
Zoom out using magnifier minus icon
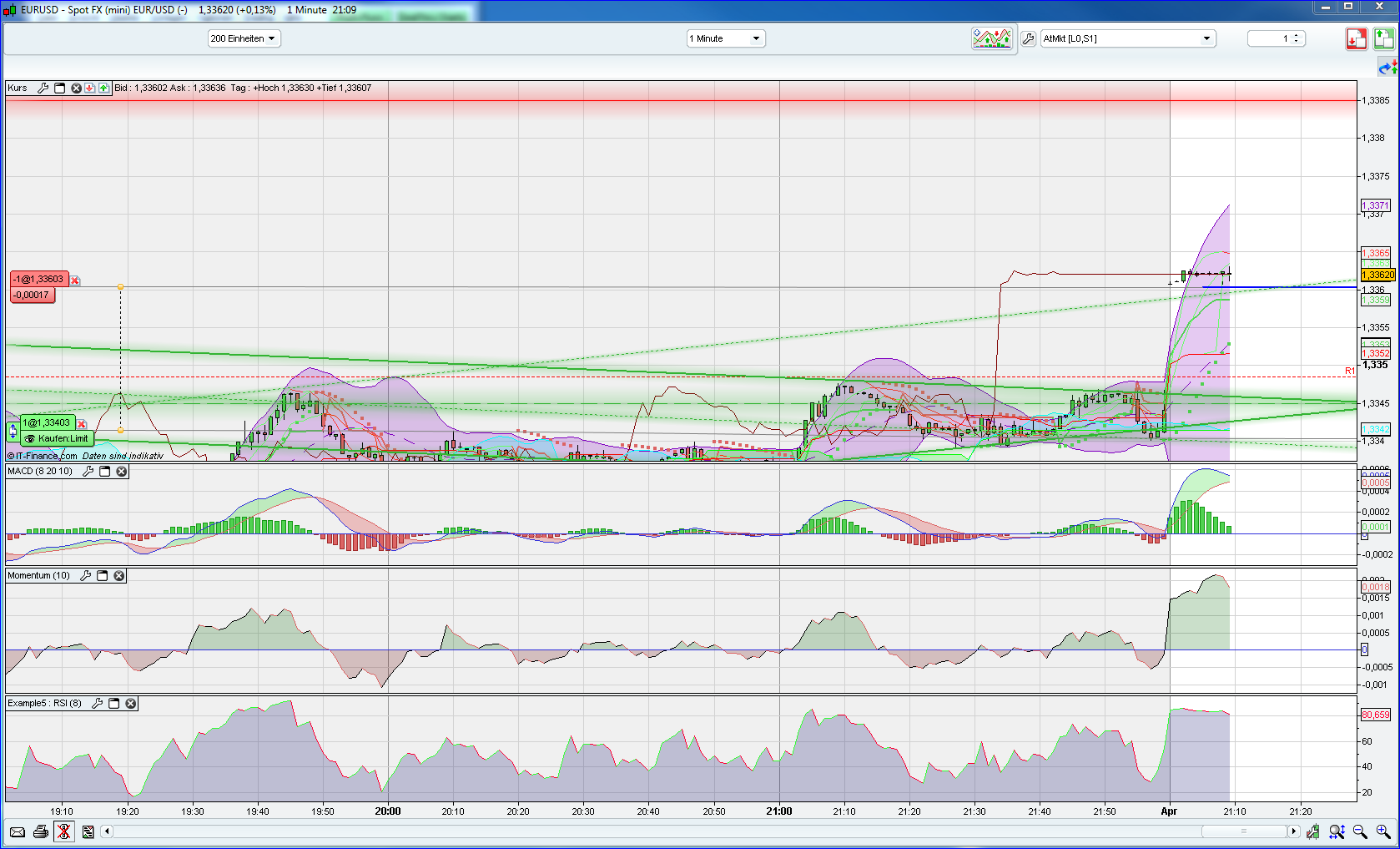coord(1360,831)
